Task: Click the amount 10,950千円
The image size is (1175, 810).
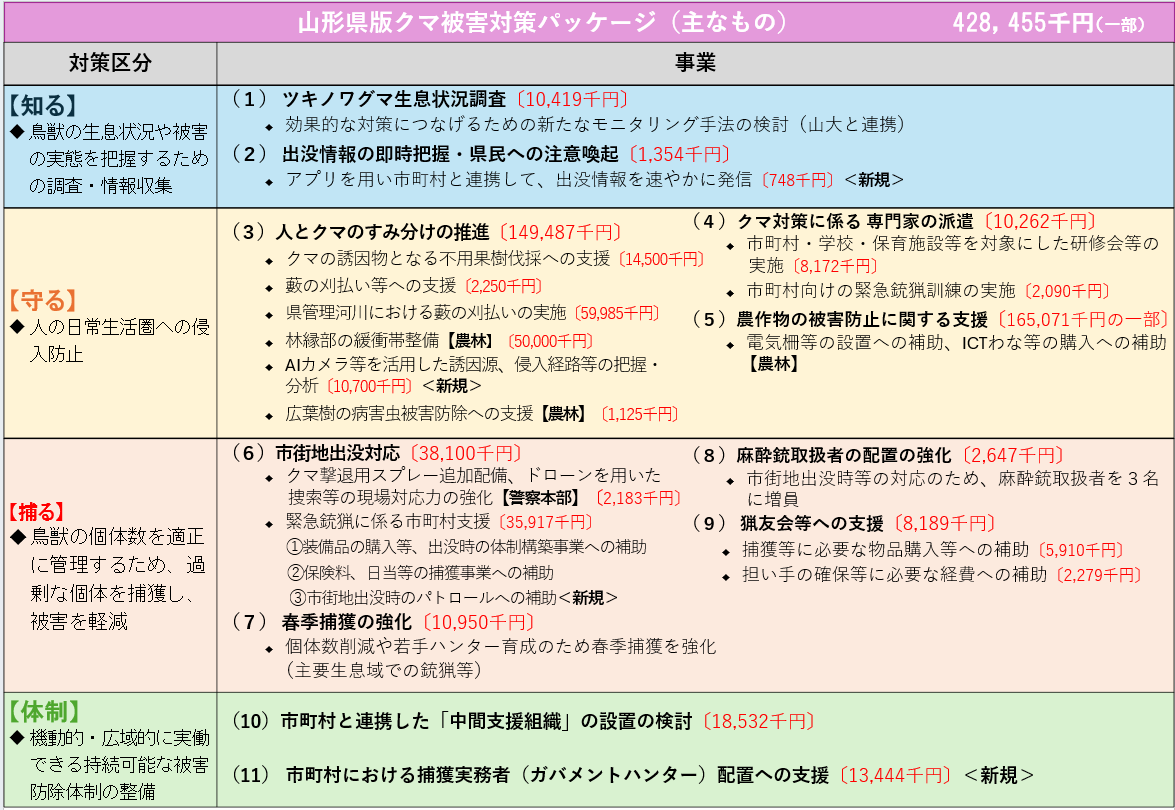Action: point(478,622)
